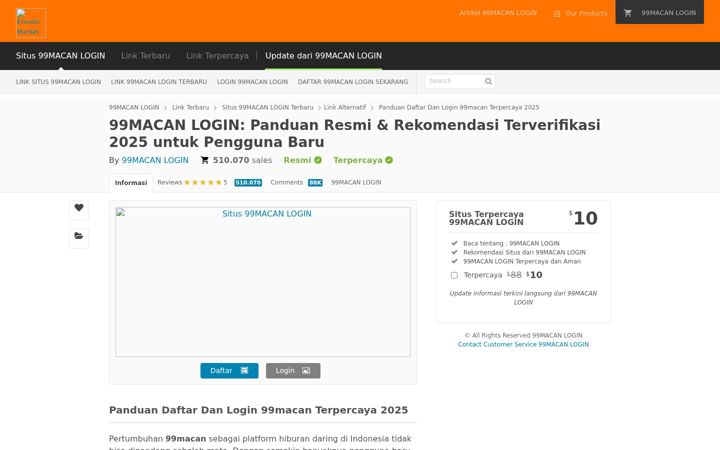
Task: Open Our Products header link
Action: pos(580,13)
